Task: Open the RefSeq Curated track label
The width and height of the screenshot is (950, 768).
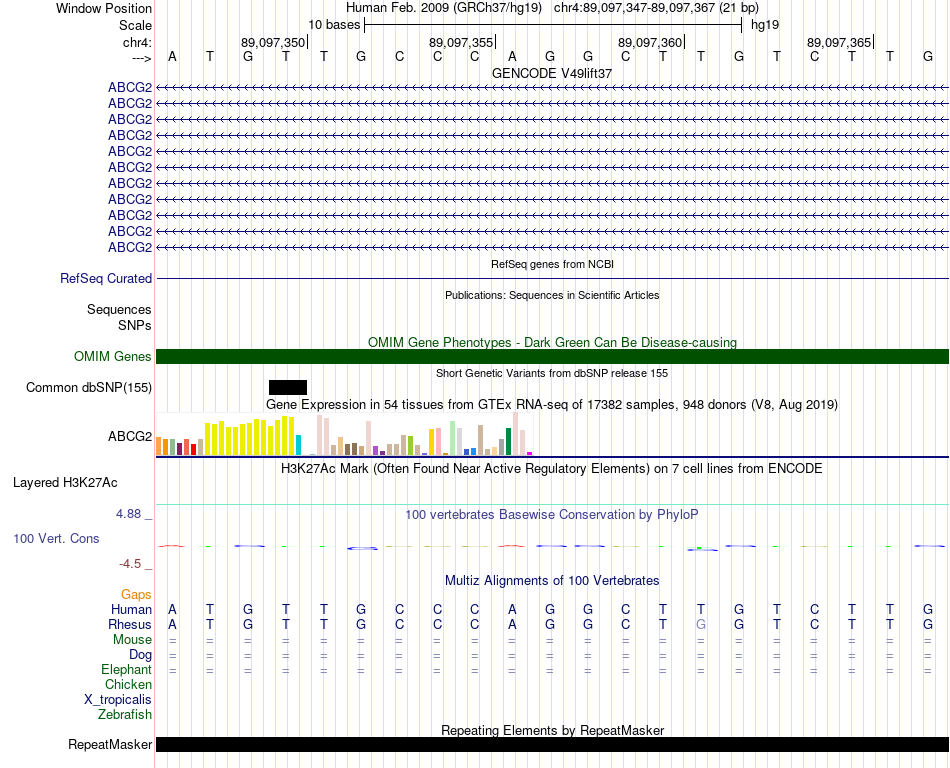Action: (x=106, y=279)
